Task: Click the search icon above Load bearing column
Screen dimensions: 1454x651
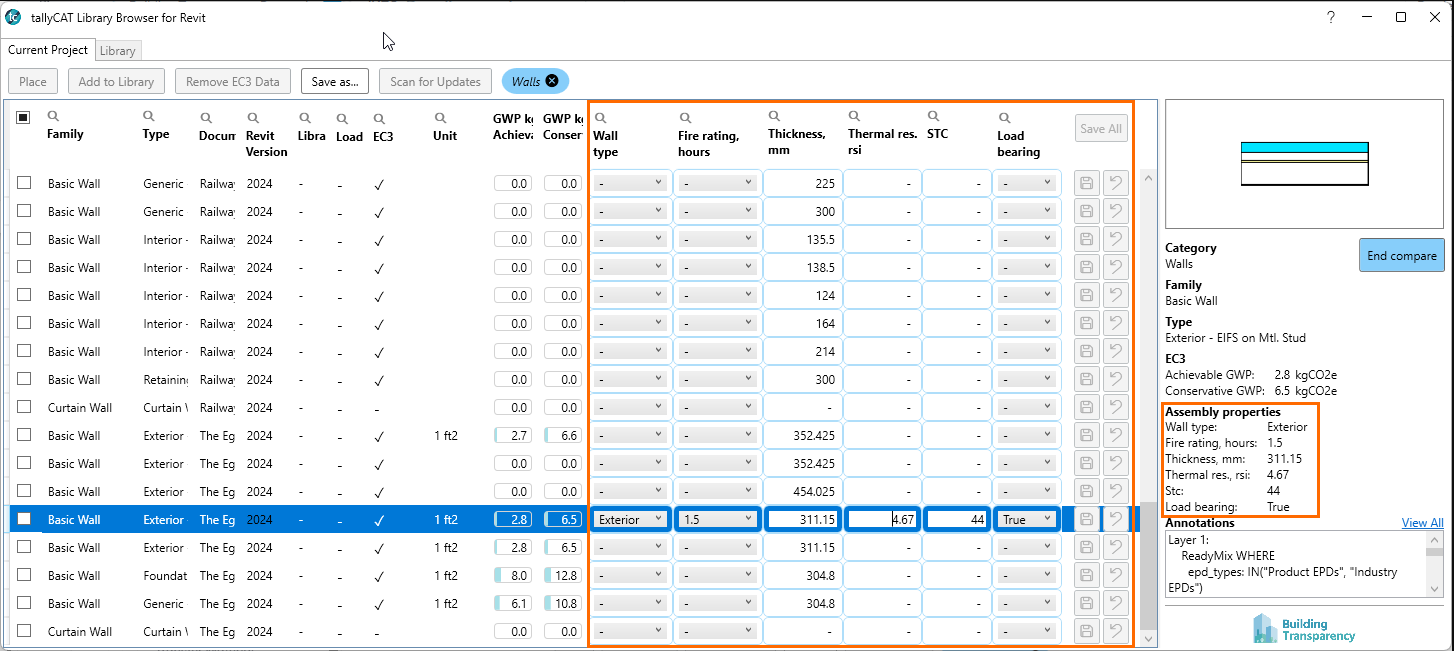Action: point(1004,118)
